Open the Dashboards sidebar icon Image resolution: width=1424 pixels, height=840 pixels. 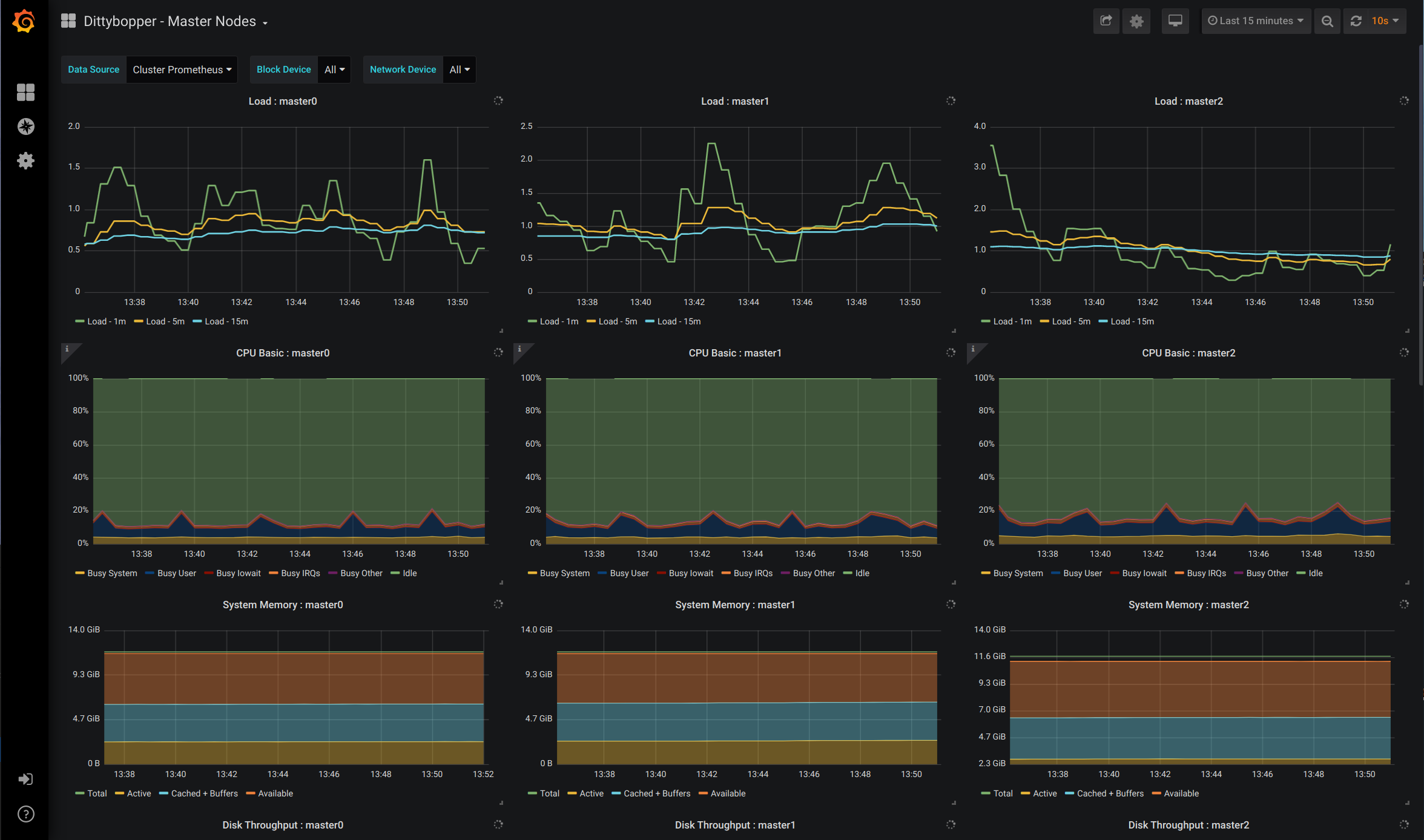(x=25, y=92)
